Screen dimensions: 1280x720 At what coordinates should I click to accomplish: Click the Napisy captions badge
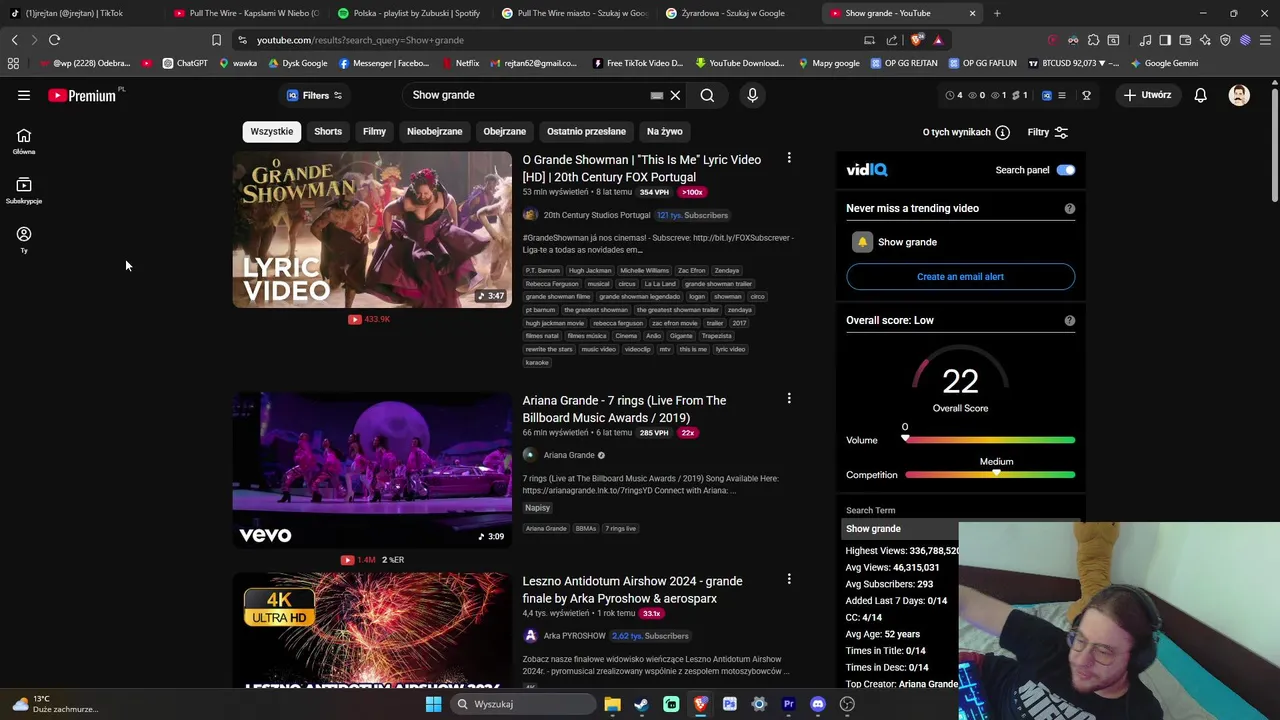point(537,508)
